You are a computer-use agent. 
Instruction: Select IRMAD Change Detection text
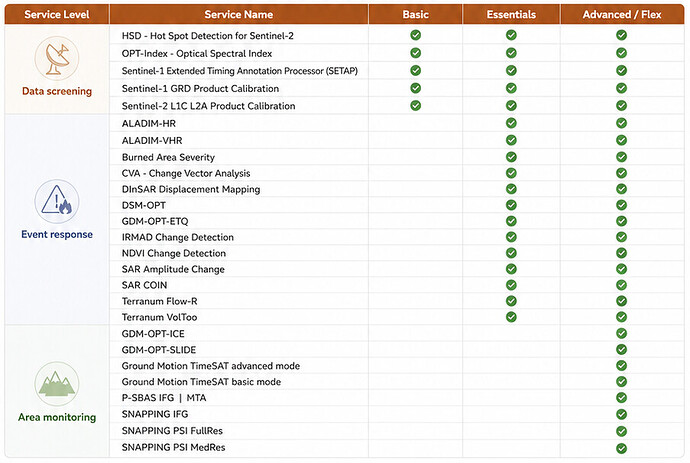178,237
